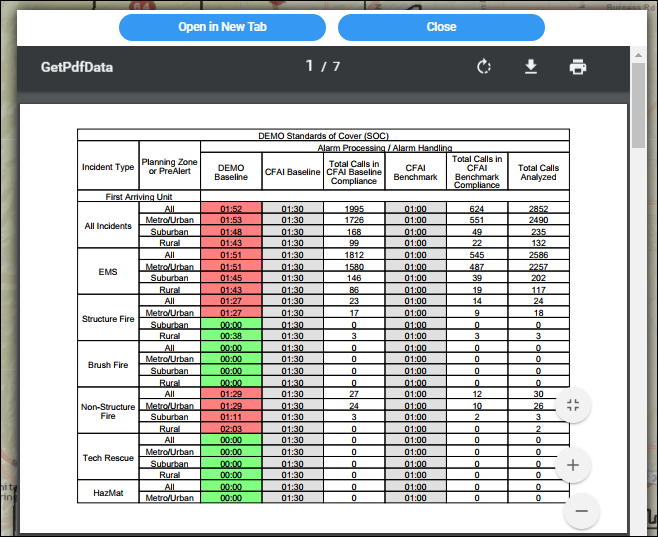The image size is (658, 537).
Task: Click the Open in New Tab button
Action: 222,27
